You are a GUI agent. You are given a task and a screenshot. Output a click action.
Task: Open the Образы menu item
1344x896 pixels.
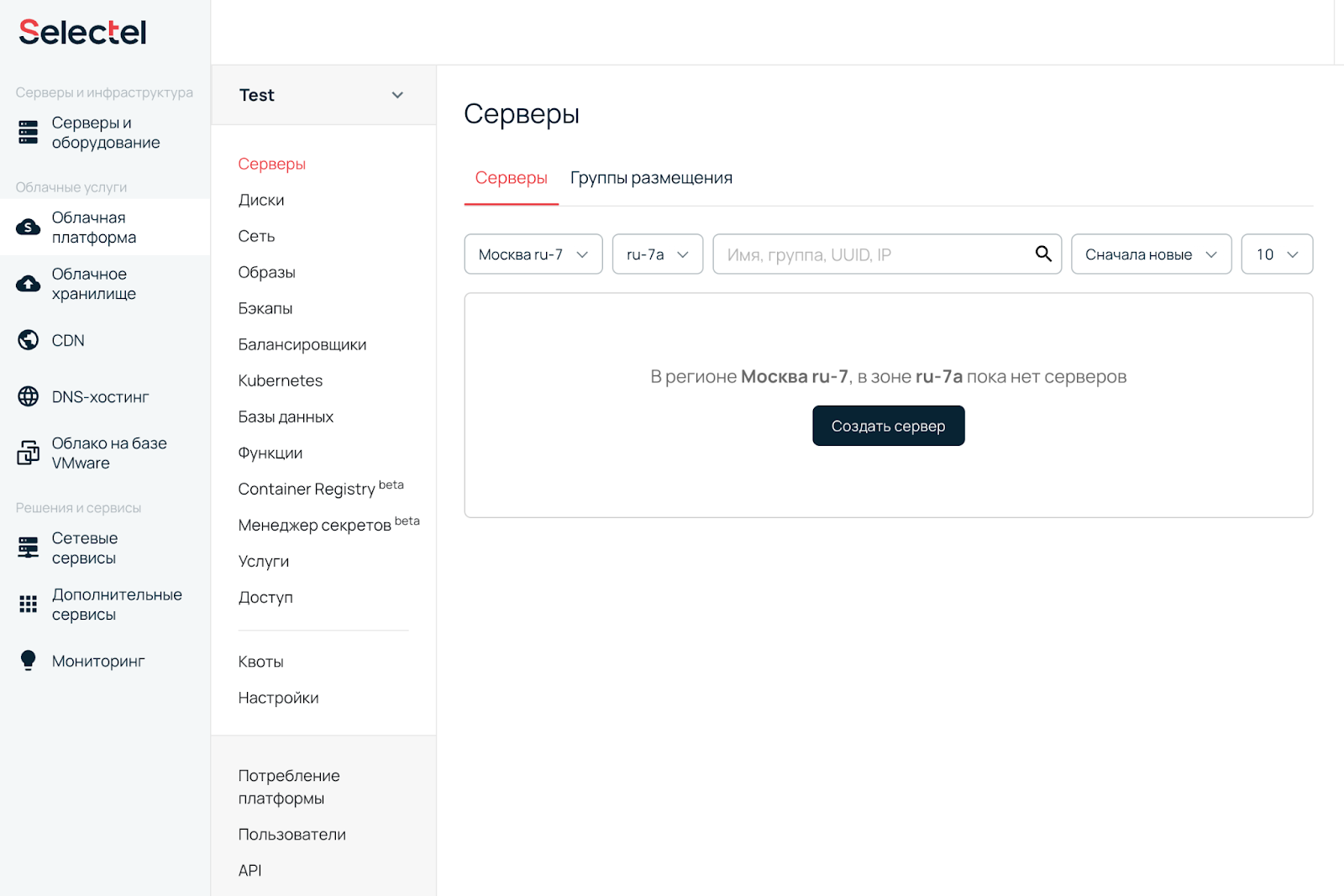[267, 272]
